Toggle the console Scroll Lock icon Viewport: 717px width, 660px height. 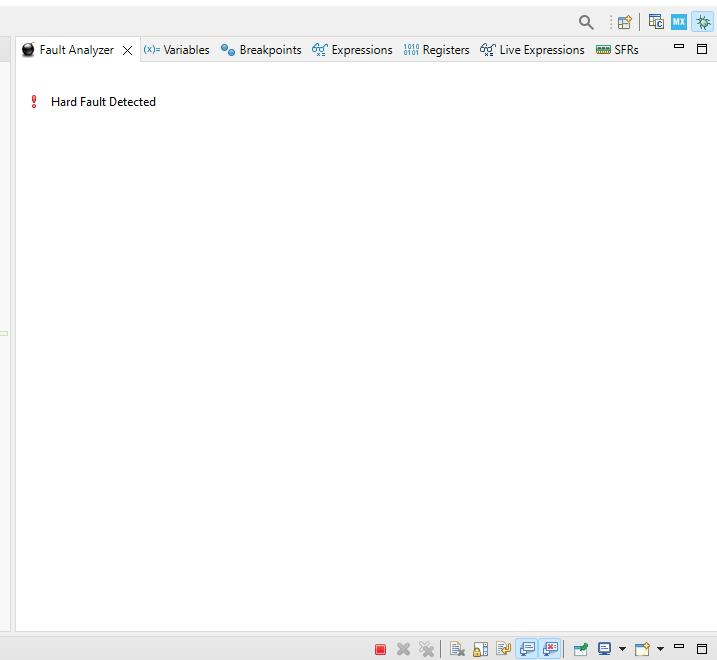(x=480, y=649)
